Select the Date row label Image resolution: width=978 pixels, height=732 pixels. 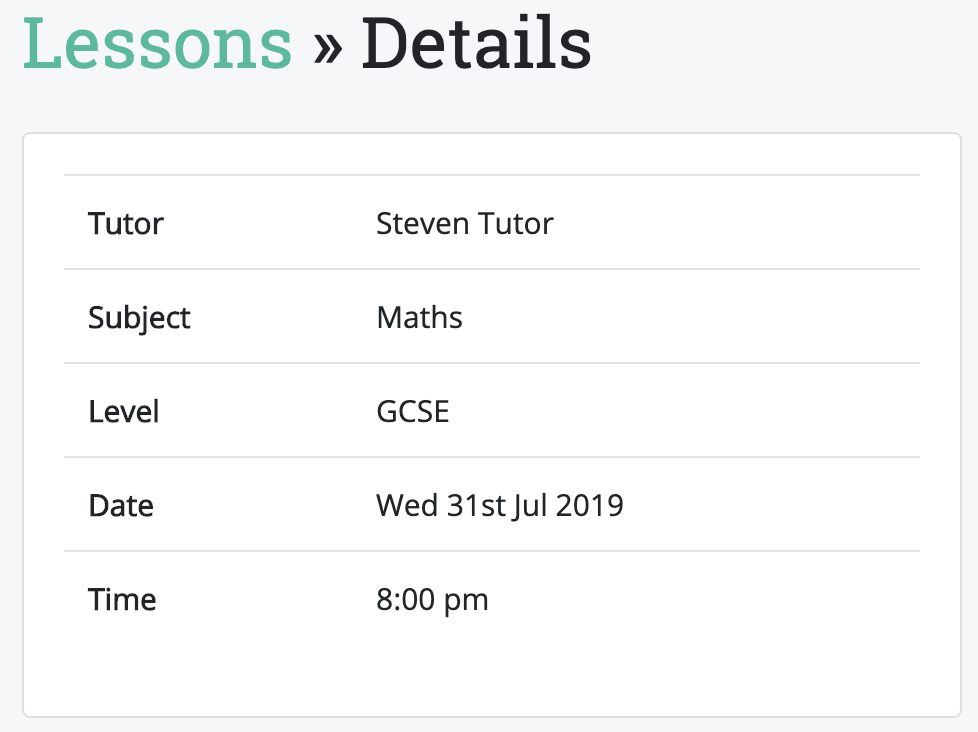click(x=121, y=505)
